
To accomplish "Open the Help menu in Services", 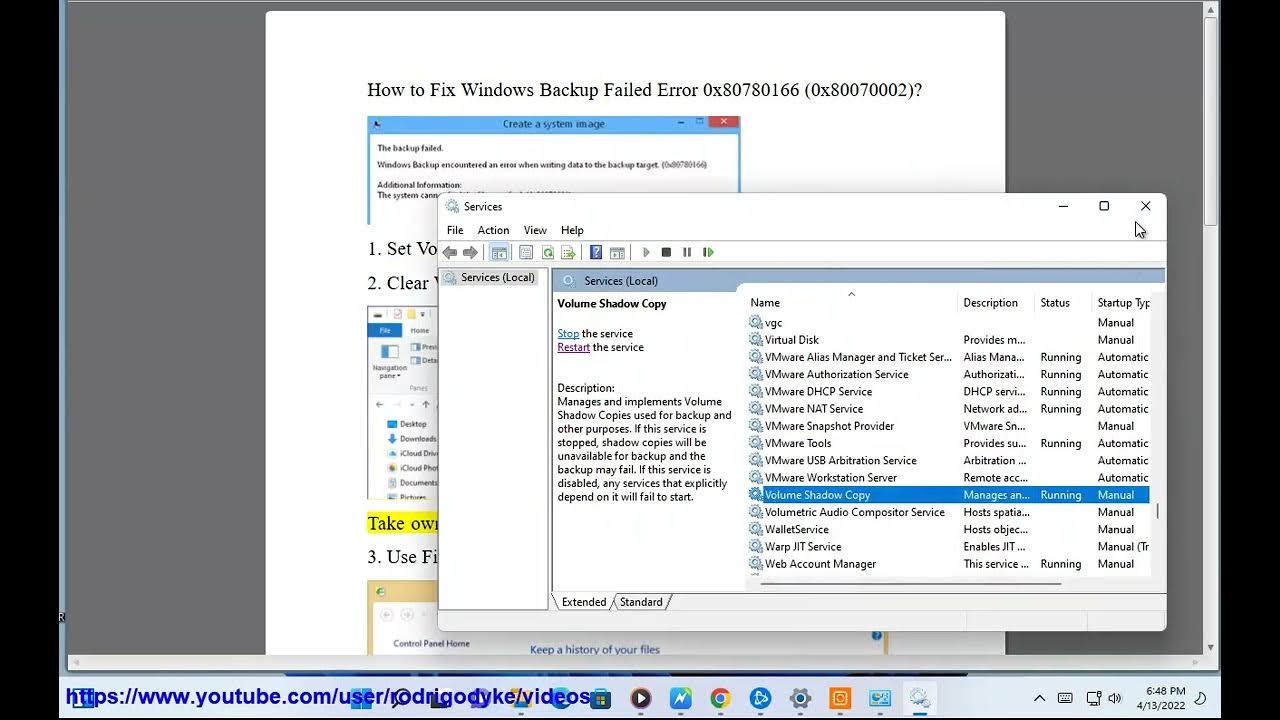I will point(572,230).
